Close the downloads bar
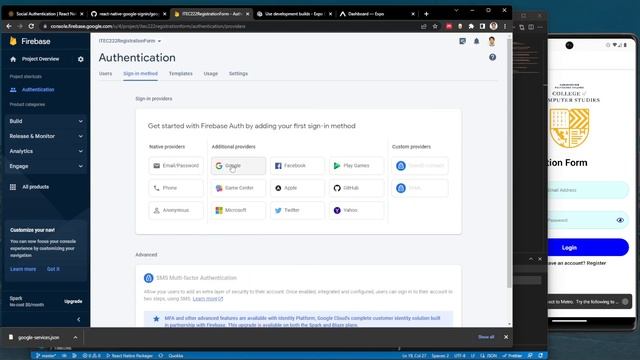Screen dimensions: 640x360 [x=506, y=337]
